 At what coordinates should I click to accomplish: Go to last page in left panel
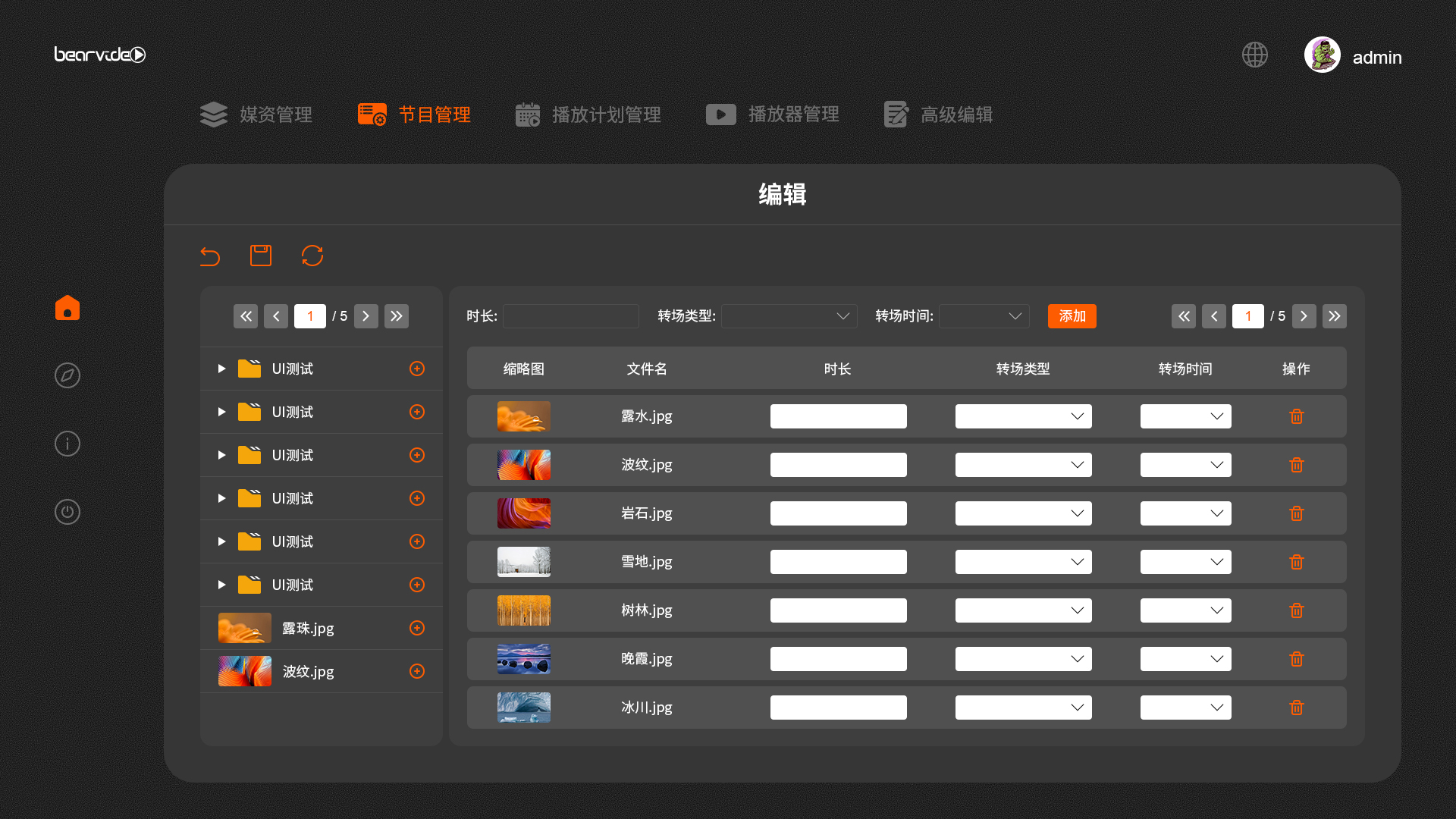(x=397, y=316)
